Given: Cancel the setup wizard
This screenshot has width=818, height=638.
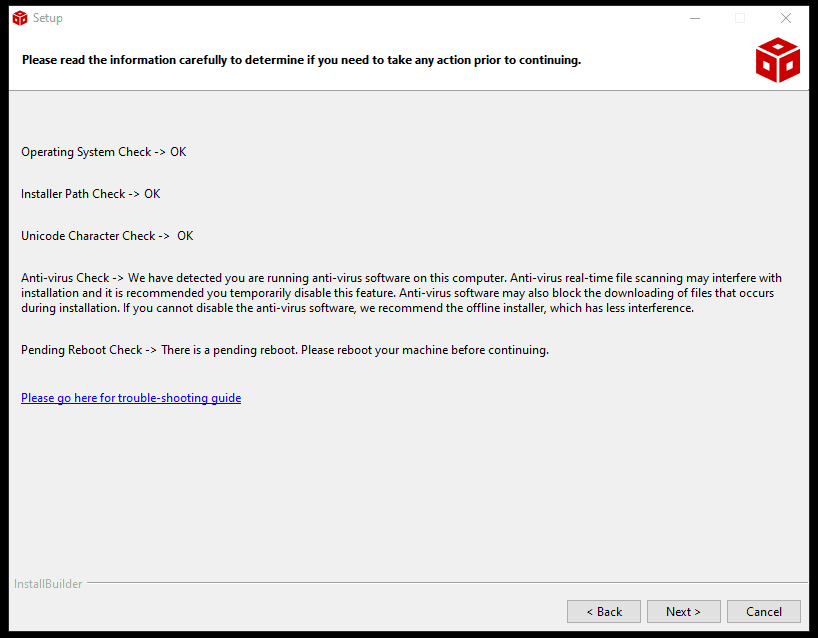Looking at the screenshot, I should [763, 611].
